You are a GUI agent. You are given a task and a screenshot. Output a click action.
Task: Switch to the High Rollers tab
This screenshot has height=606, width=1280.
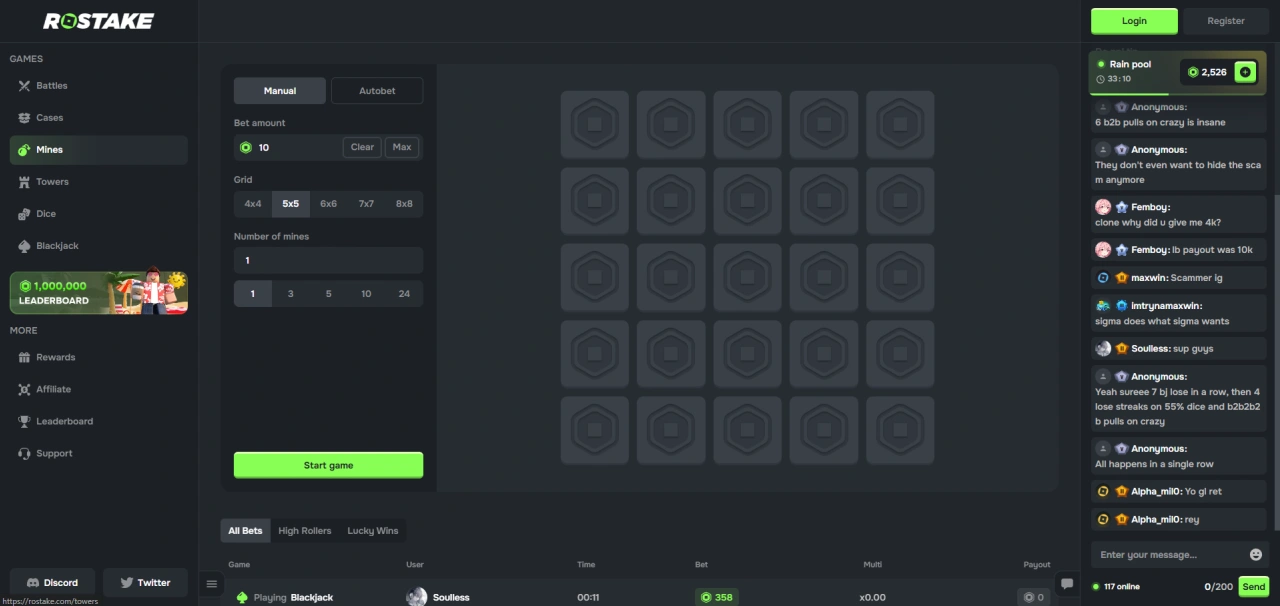305,531
